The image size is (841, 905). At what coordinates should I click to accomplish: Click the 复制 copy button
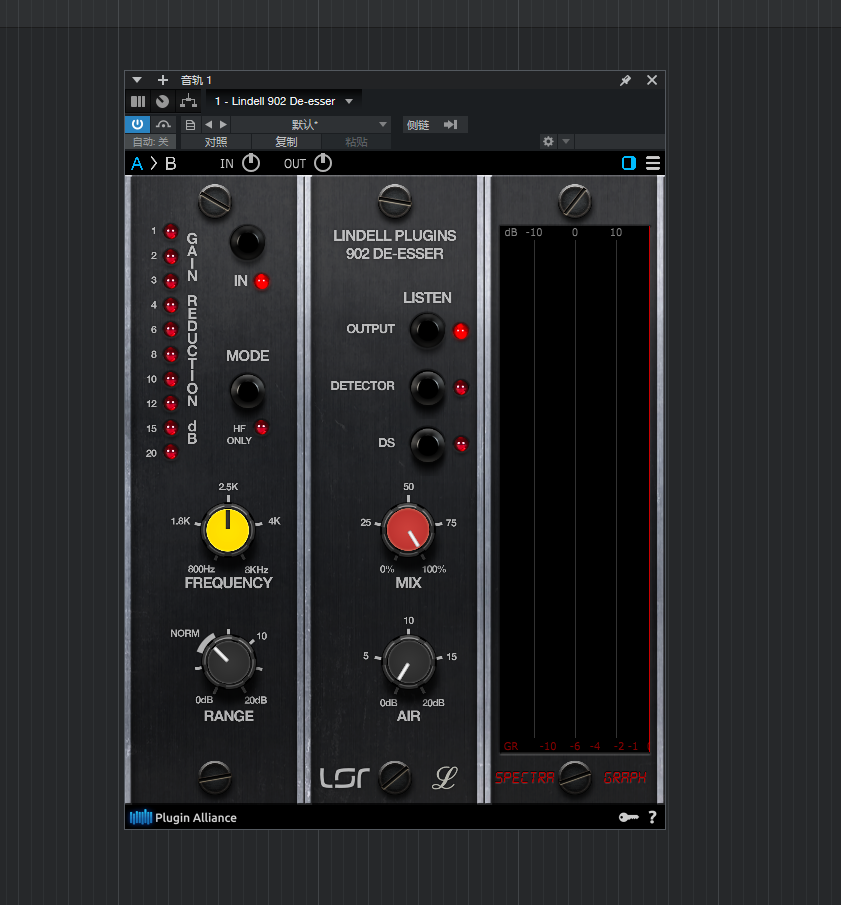[x=286, y=141]
